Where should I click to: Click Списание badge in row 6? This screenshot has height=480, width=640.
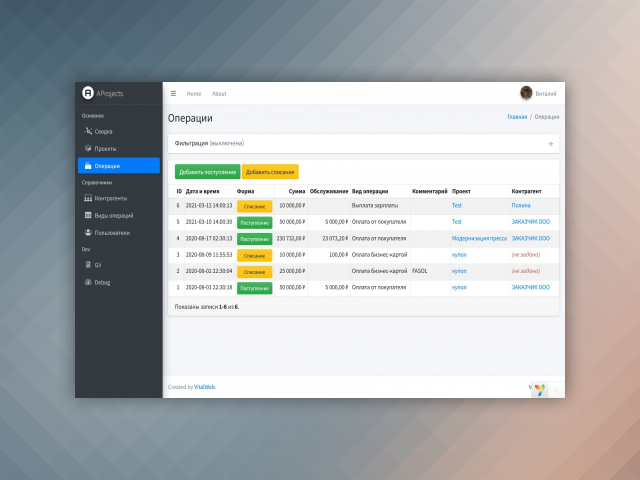coord(254,207)
